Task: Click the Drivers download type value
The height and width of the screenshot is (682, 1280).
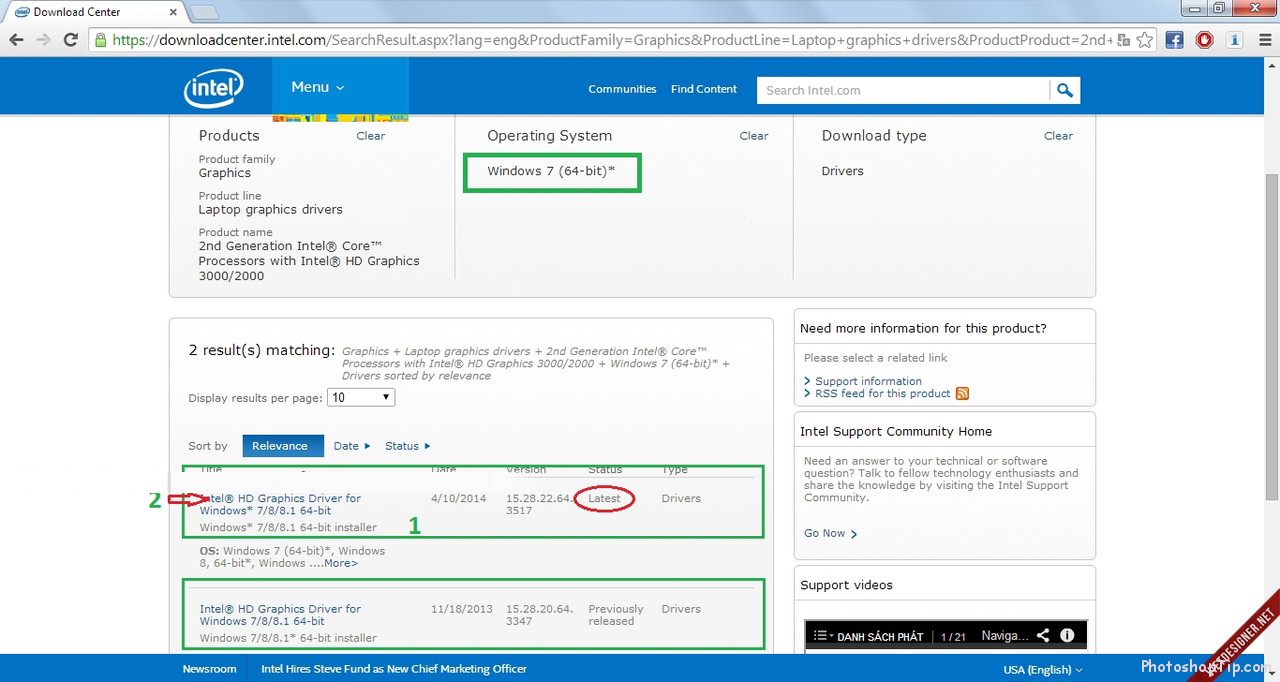Action: pyautogui.click(x=842, y=171)
